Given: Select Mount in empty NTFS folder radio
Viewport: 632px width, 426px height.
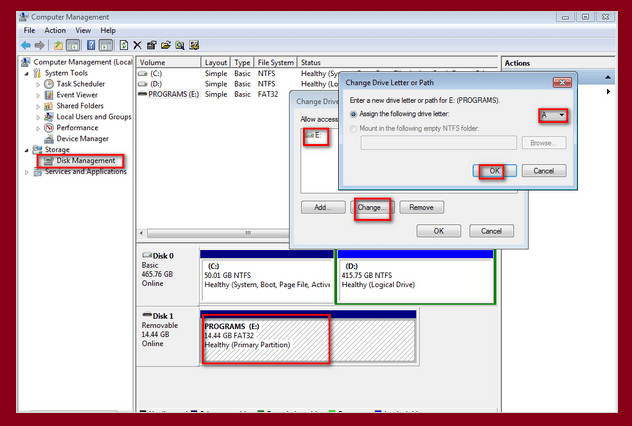Looking at the screenshot, I should click(x=353, y=129).
